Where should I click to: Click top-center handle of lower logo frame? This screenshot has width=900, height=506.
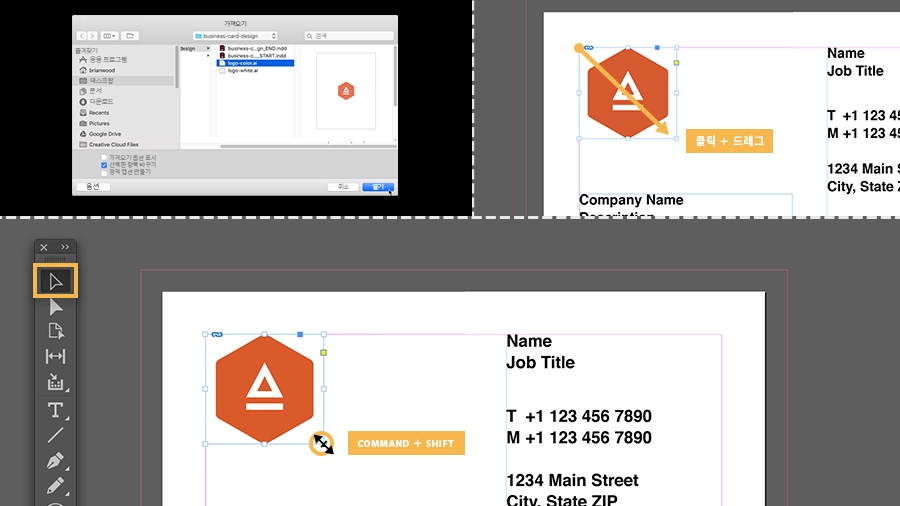[x=265, y=334]
